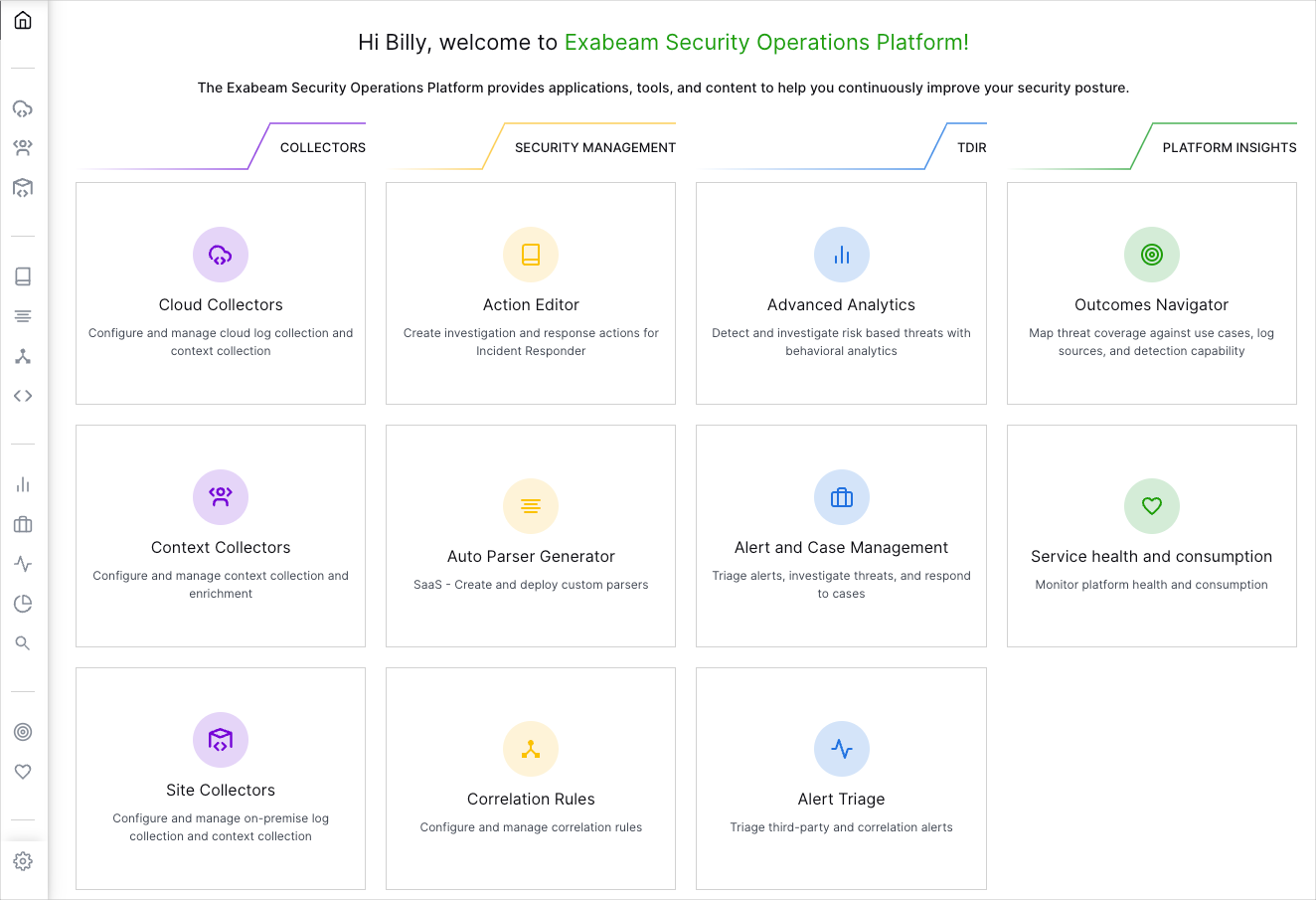Click the purple cloud icon in the Cloud Collectors card

click(221, 255)
